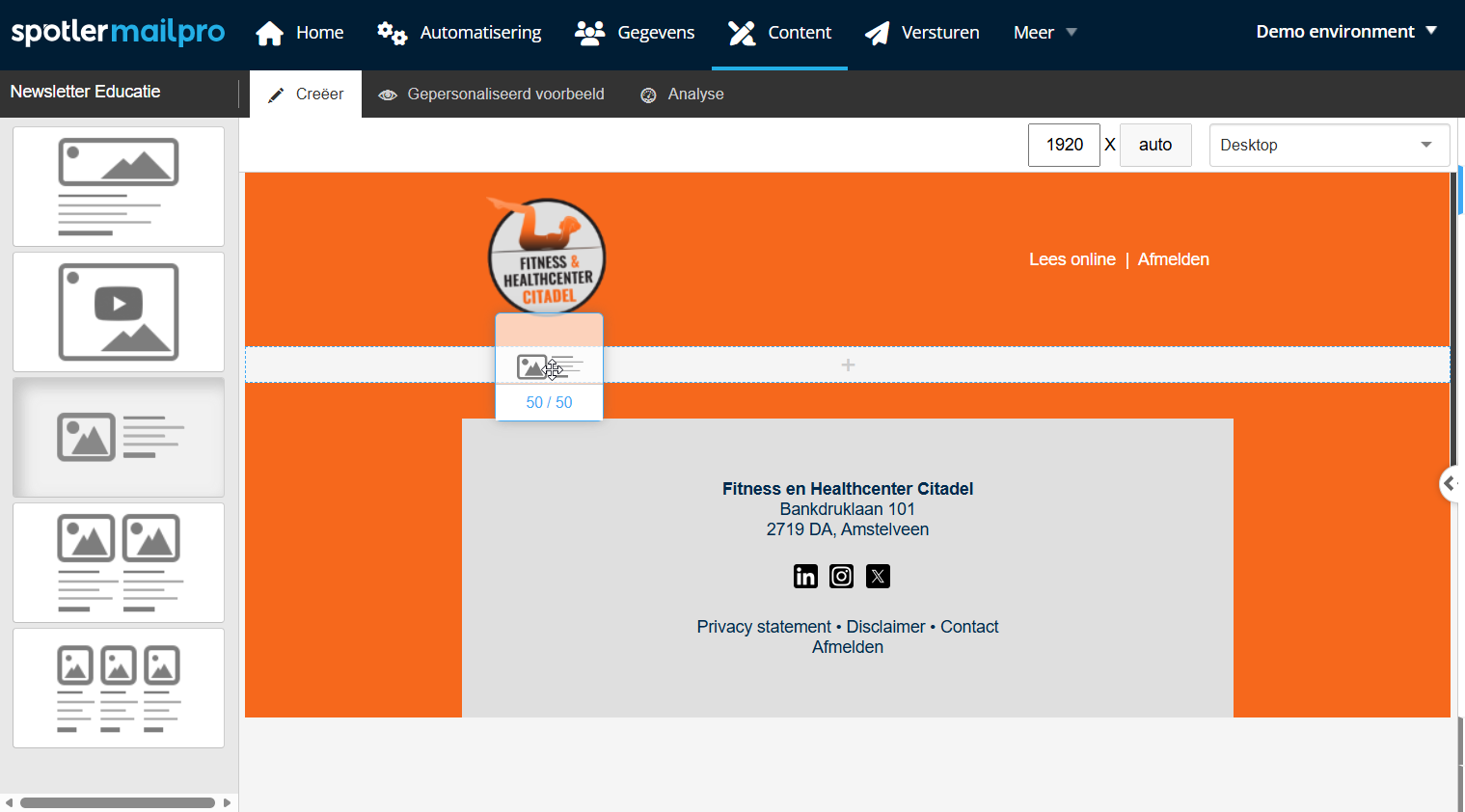Screen dimensions: 1465x812
Task: Click the horizontal scrollbar in block panel
Action: [x=118, y=802]
